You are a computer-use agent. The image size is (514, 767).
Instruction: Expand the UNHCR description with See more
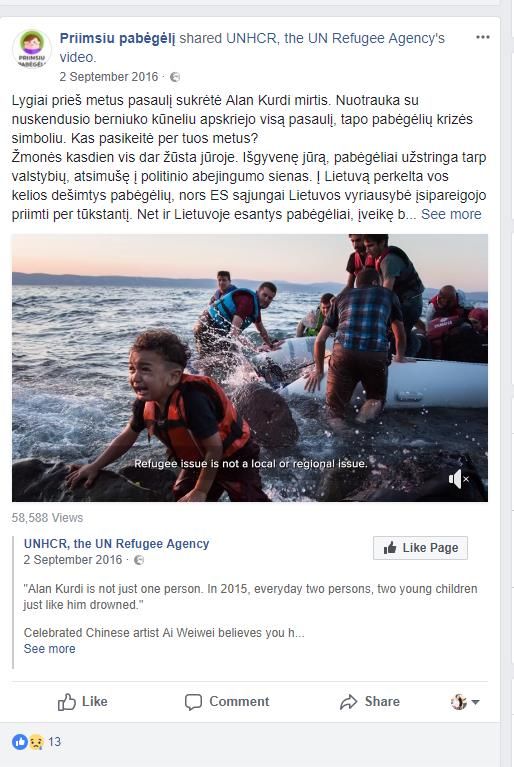(x=49, y=649)
